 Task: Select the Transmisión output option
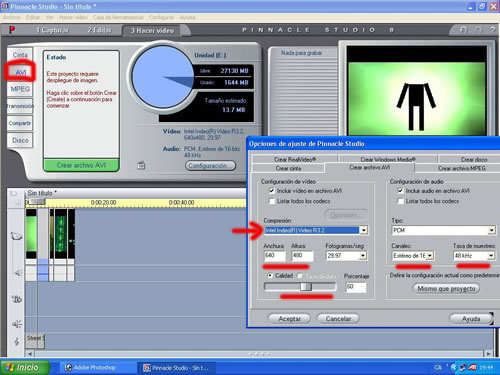[20, 106]
